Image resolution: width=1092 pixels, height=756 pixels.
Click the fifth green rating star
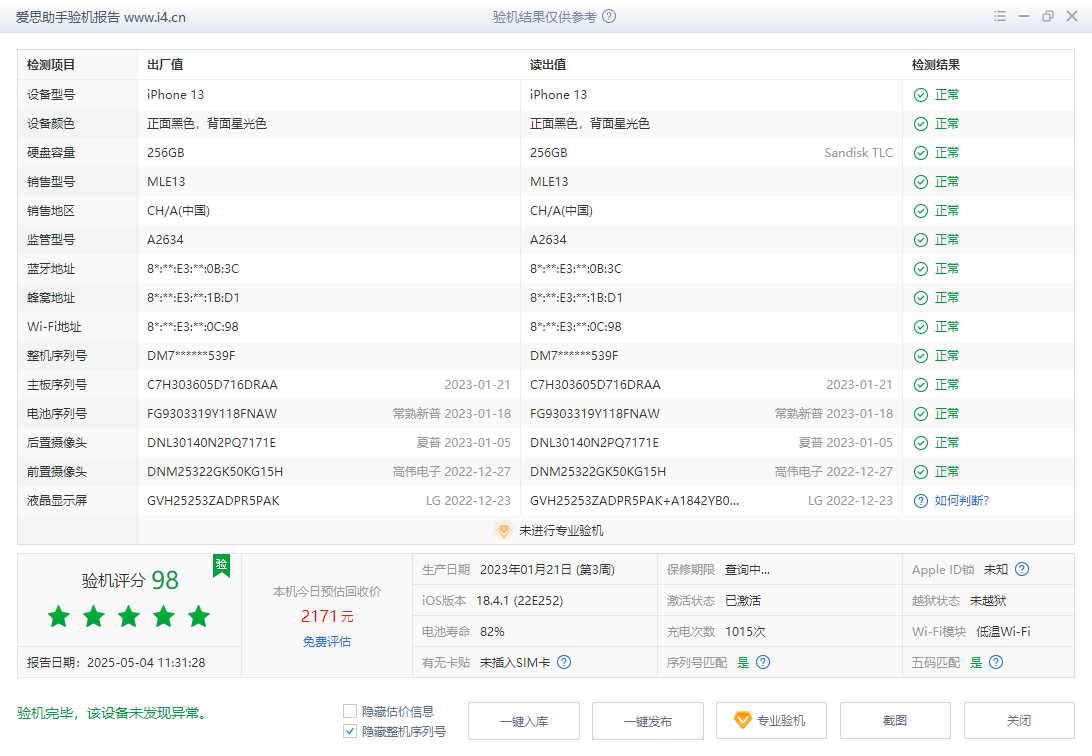click(x=198, y=616)
